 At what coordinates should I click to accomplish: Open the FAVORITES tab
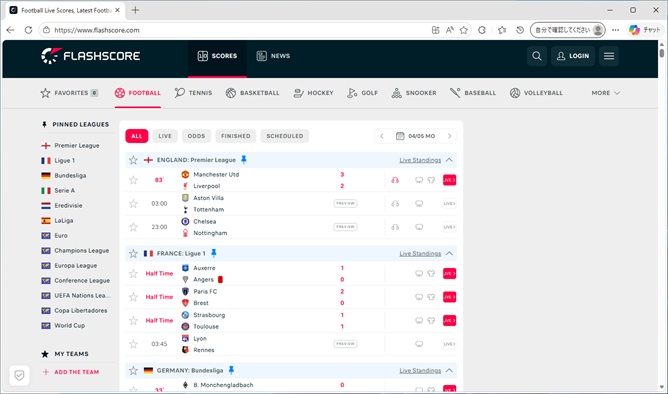pyautogui.click(x=69, y=93)
